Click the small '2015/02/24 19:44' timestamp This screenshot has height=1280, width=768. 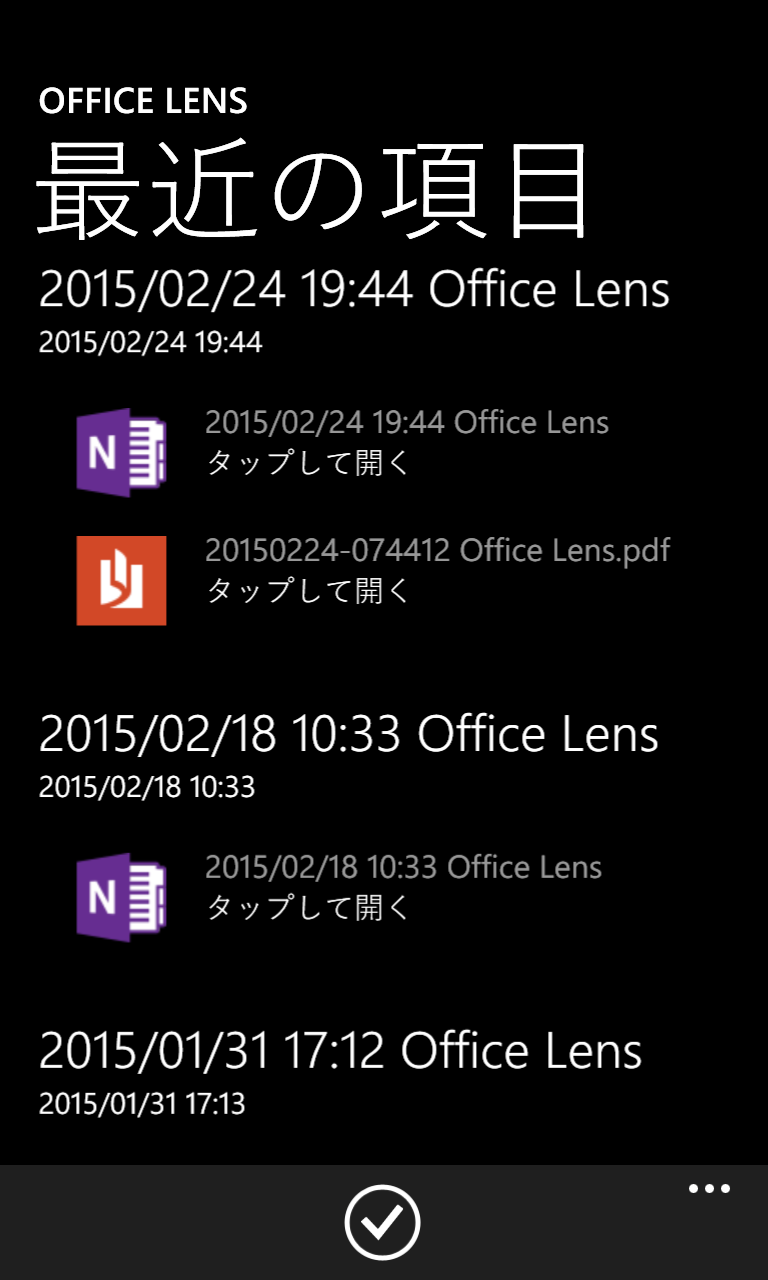150,343
